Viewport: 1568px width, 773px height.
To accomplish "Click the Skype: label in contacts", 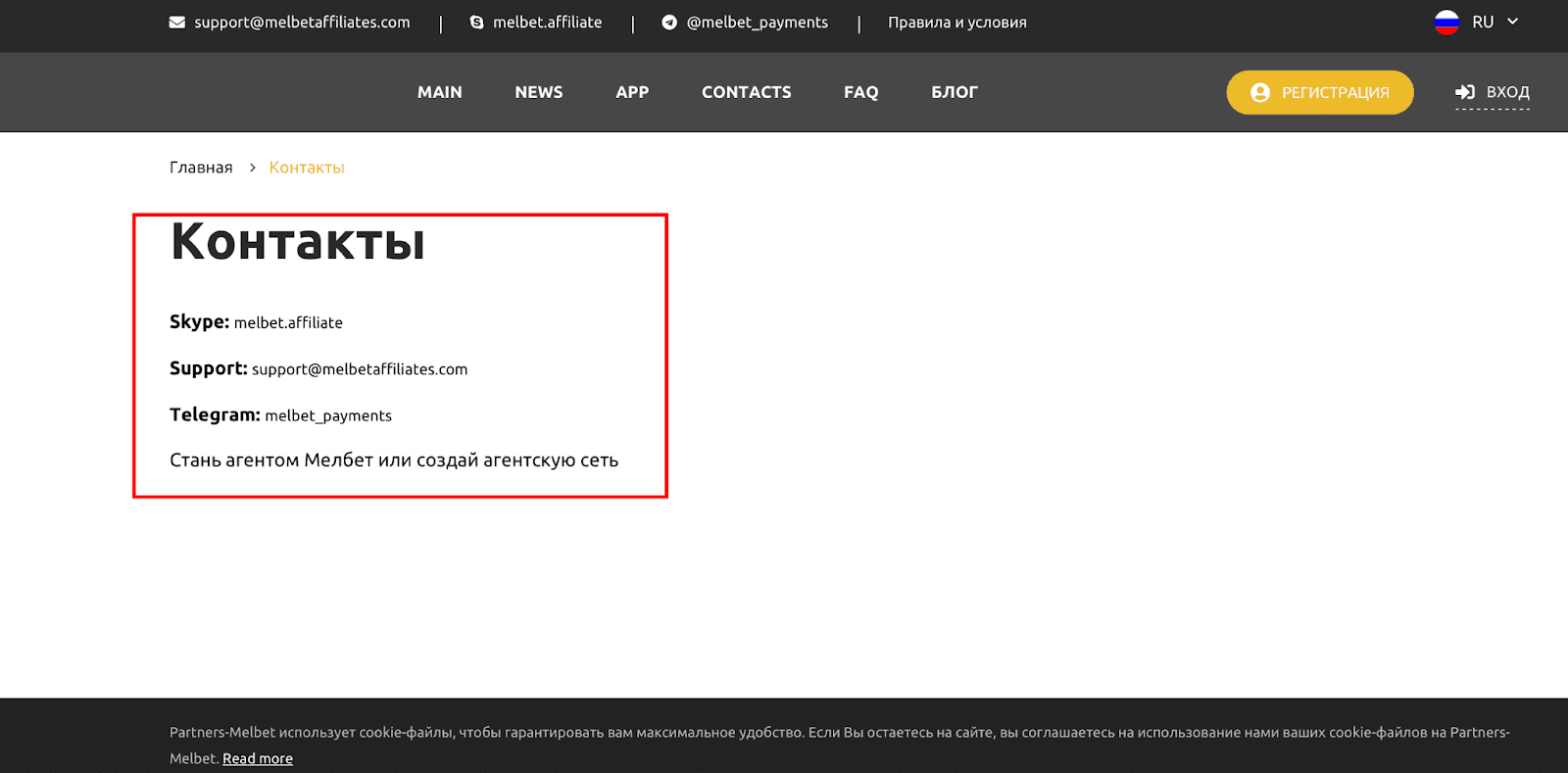I will [199, 322].
